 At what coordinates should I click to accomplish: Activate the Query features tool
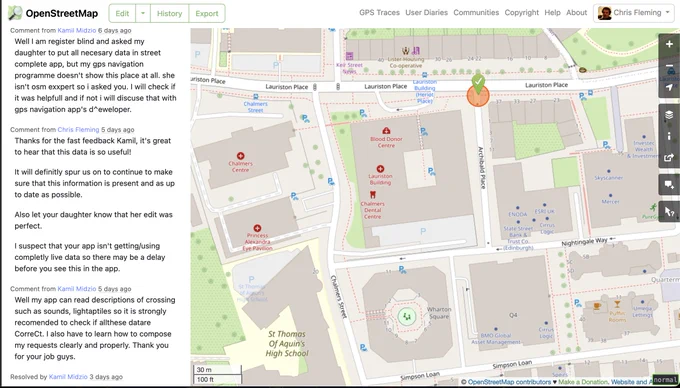[669, 212]
